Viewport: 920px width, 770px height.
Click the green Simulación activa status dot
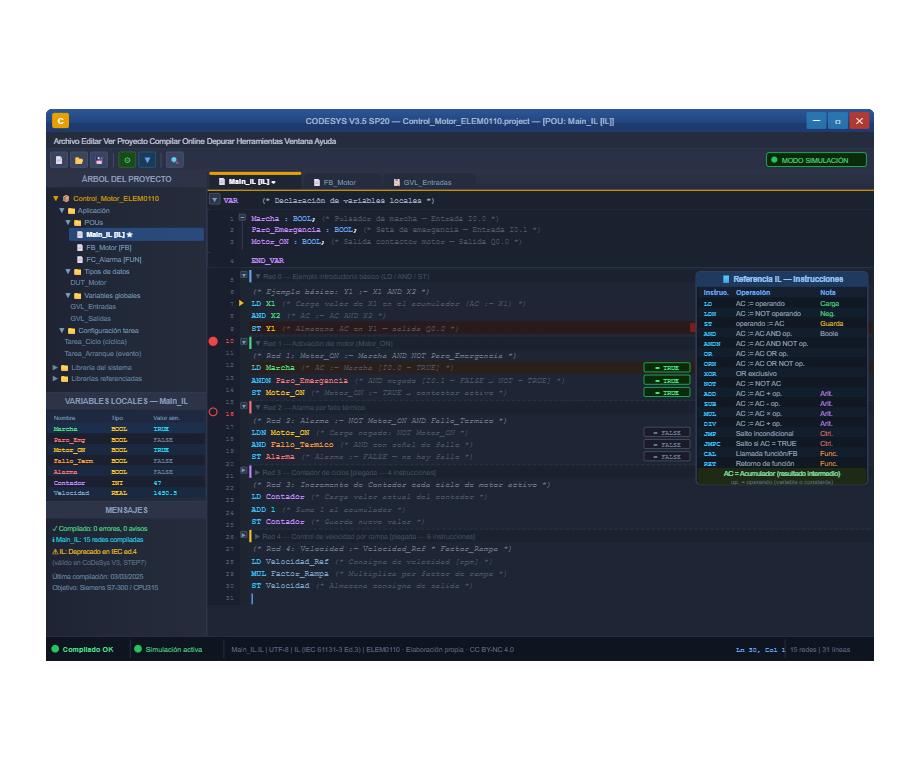click(x=138, y=649)
